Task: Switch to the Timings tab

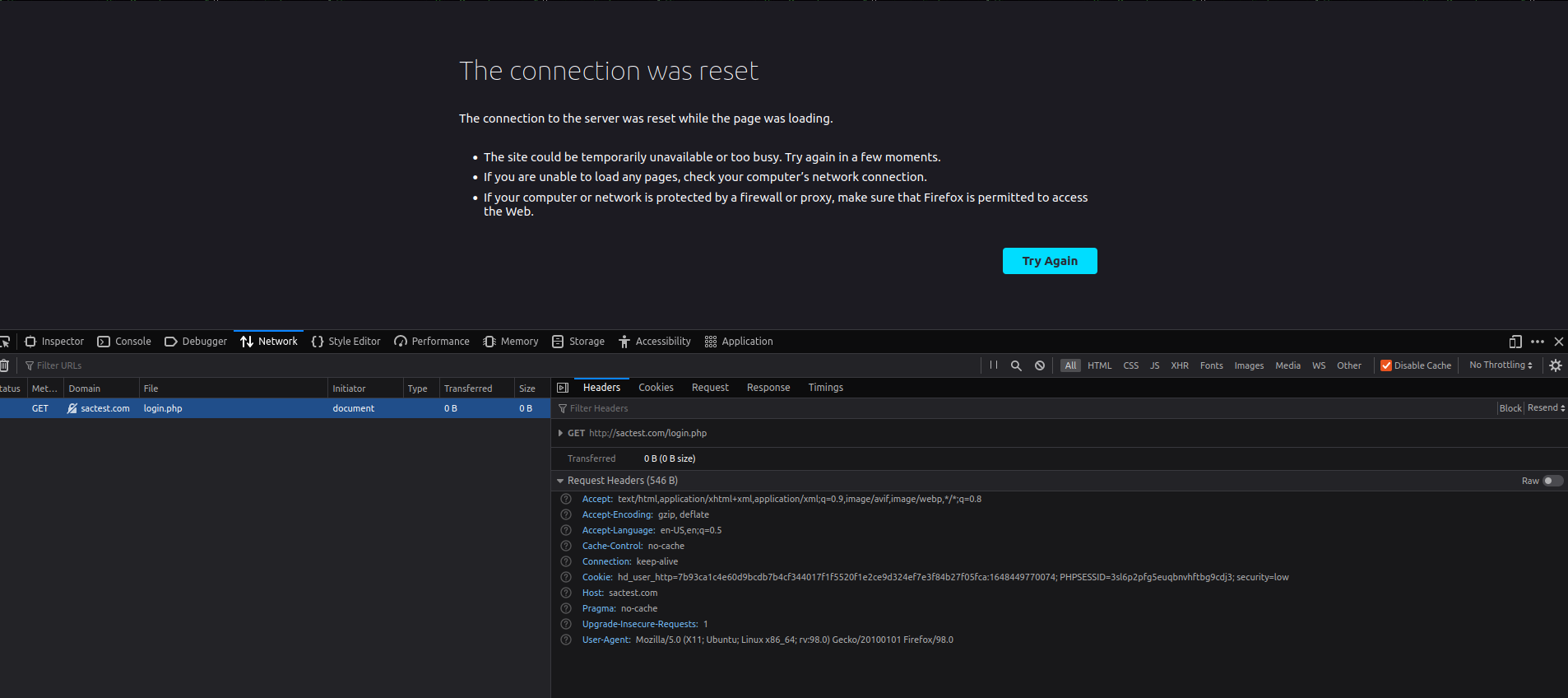Action: pyautogui.click(x=825, y=388)
